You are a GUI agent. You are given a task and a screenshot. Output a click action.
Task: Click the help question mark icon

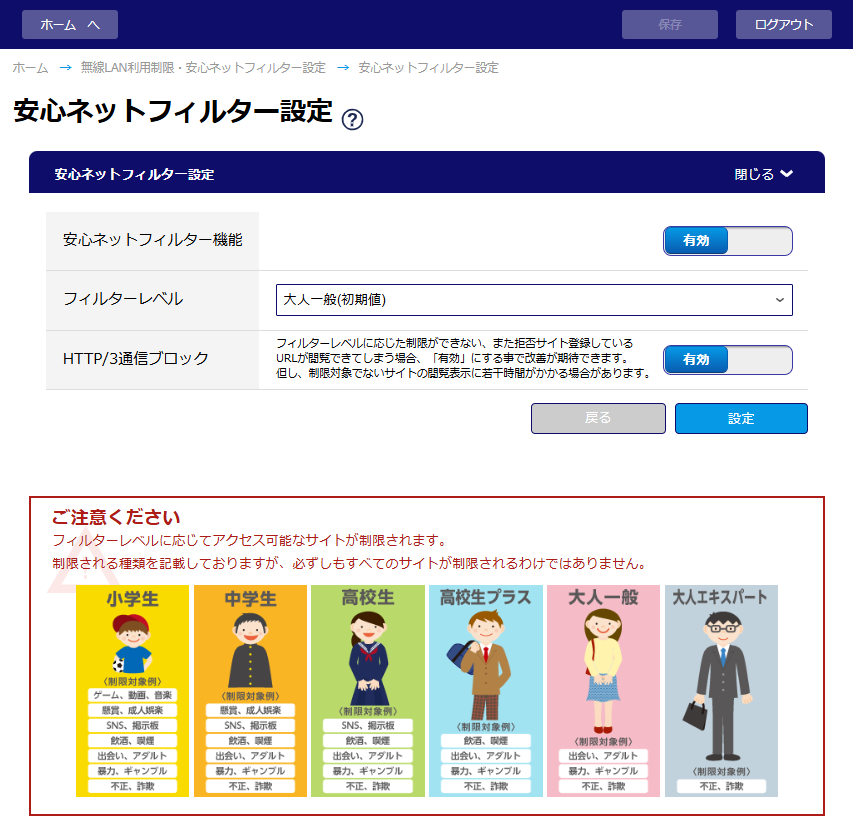352,119
